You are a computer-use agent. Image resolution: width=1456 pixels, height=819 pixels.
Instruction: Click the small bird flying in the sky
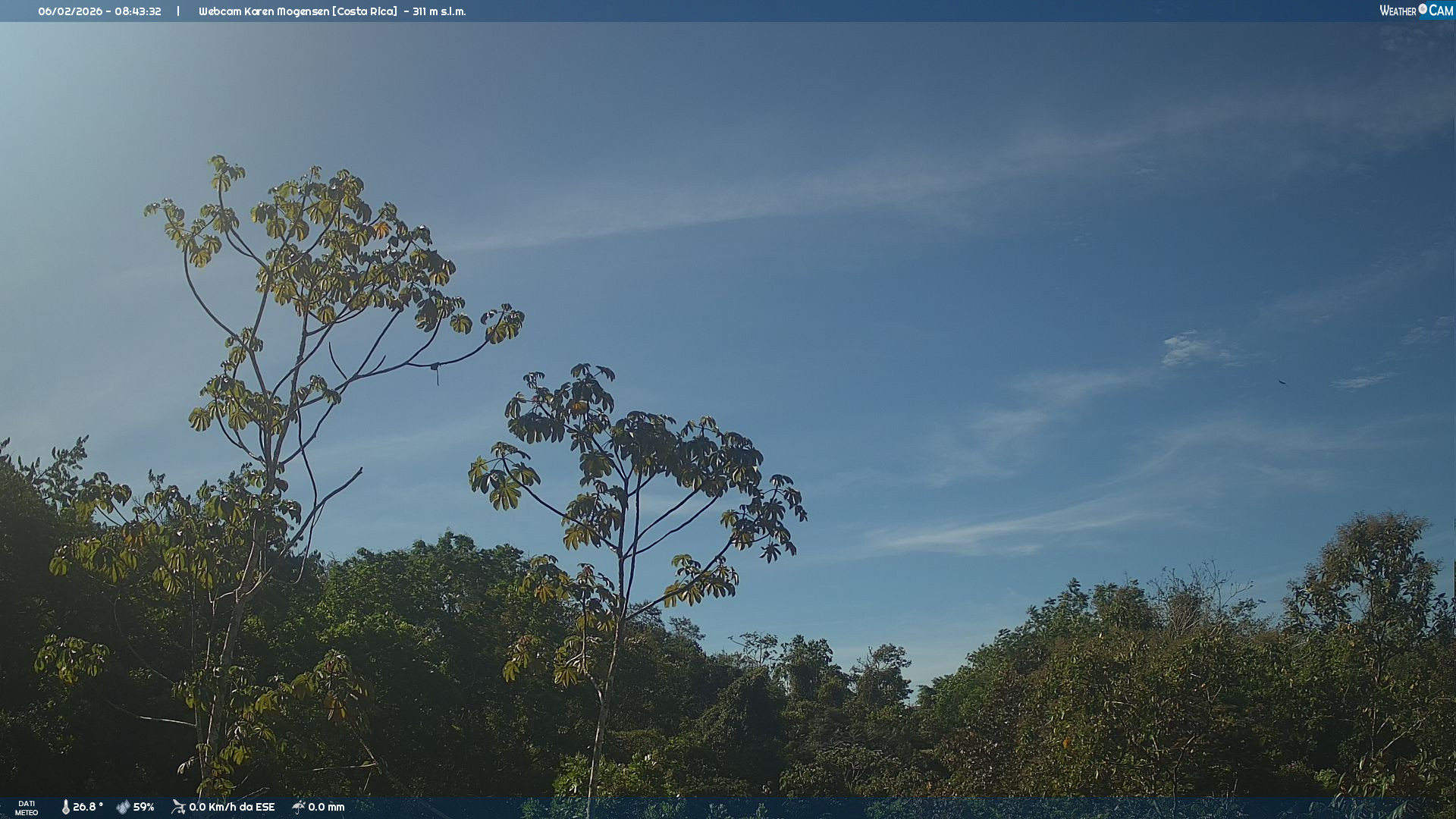[1282, 382]
